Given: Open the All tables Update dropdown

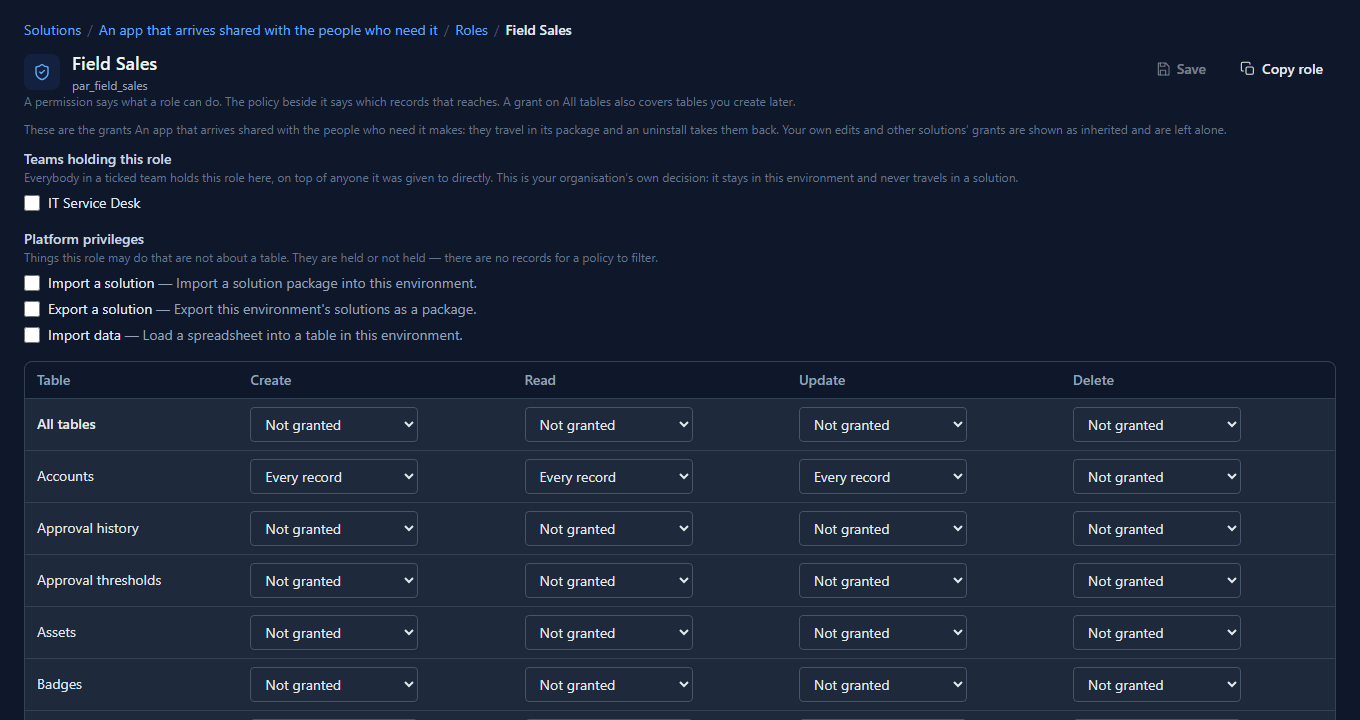Looking at the screenshot, I should (882, 425).
